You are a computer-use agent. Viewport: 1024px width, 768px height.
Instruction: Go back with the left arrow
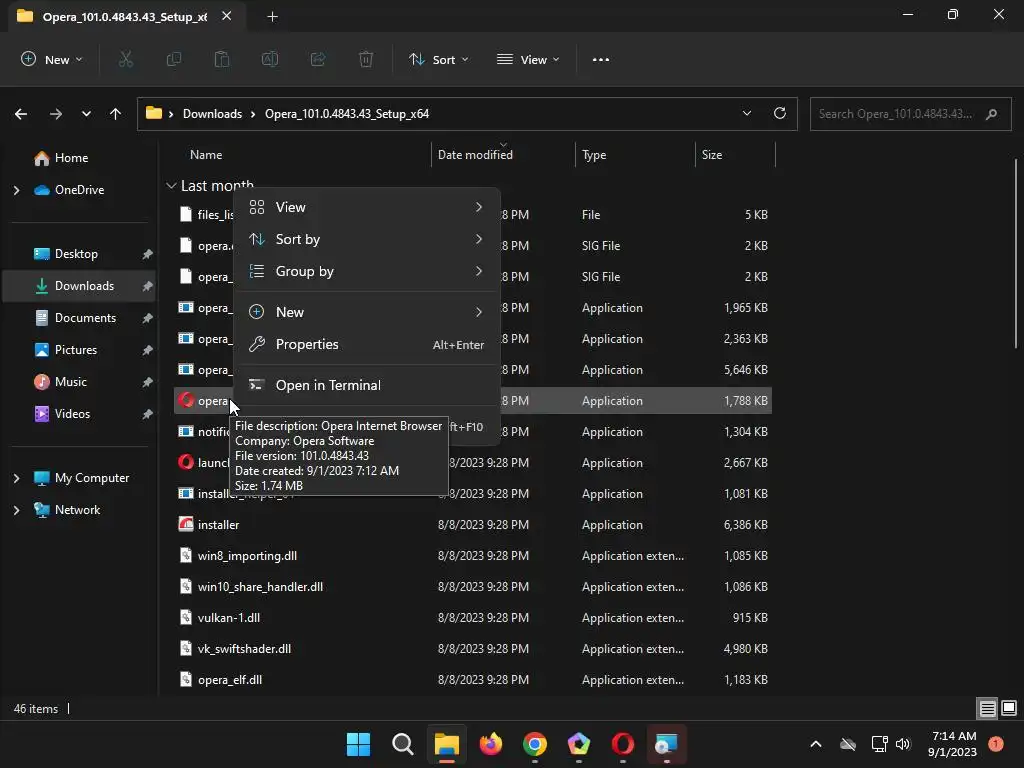(x=21, y=114)
